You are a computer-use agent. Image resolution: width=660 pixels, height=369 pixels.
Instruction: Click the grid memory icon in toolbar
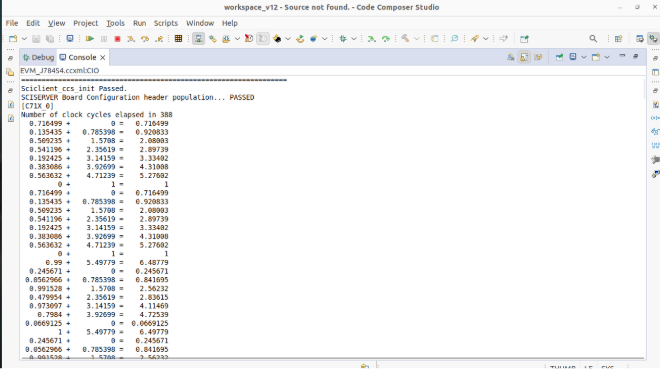pyautogui.click(x=178, y=39)
